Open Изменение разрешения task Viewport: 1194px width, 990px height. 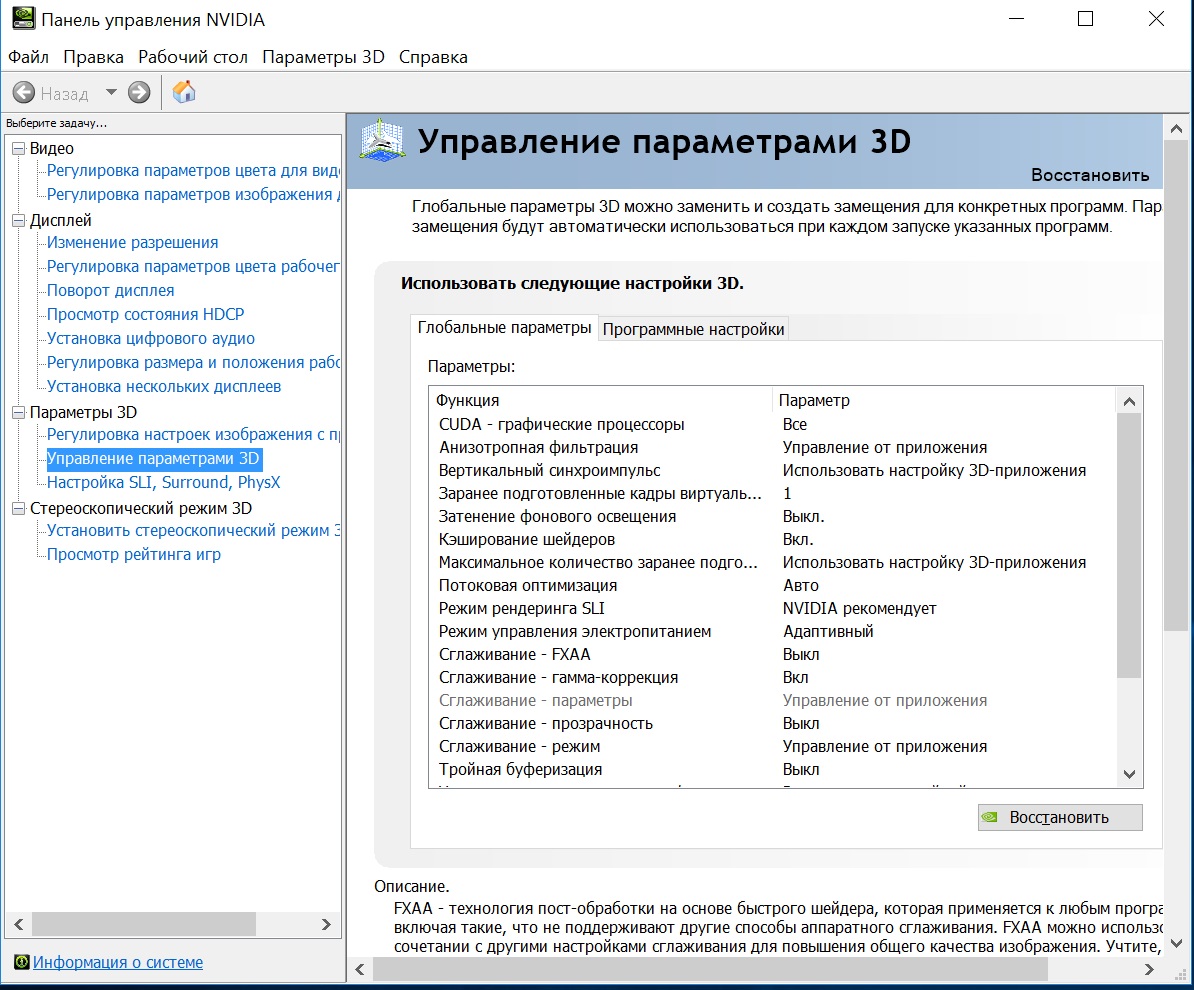[132, 243]
